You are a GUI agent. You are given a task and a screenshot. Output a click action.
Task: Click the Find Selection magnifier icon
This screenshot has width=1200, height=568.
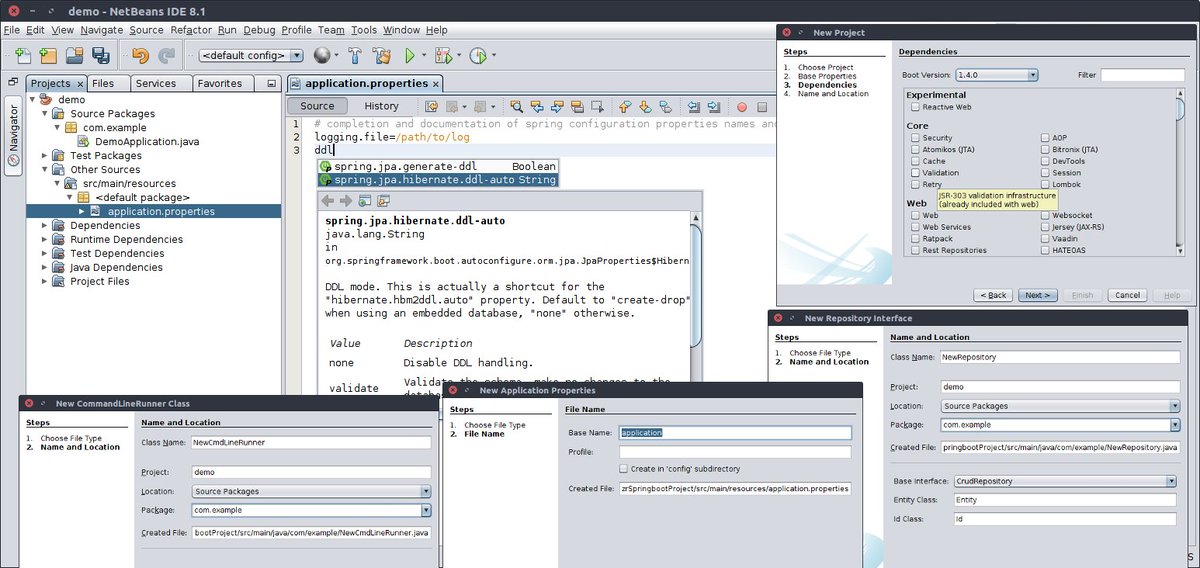click(x=517, y=106)
